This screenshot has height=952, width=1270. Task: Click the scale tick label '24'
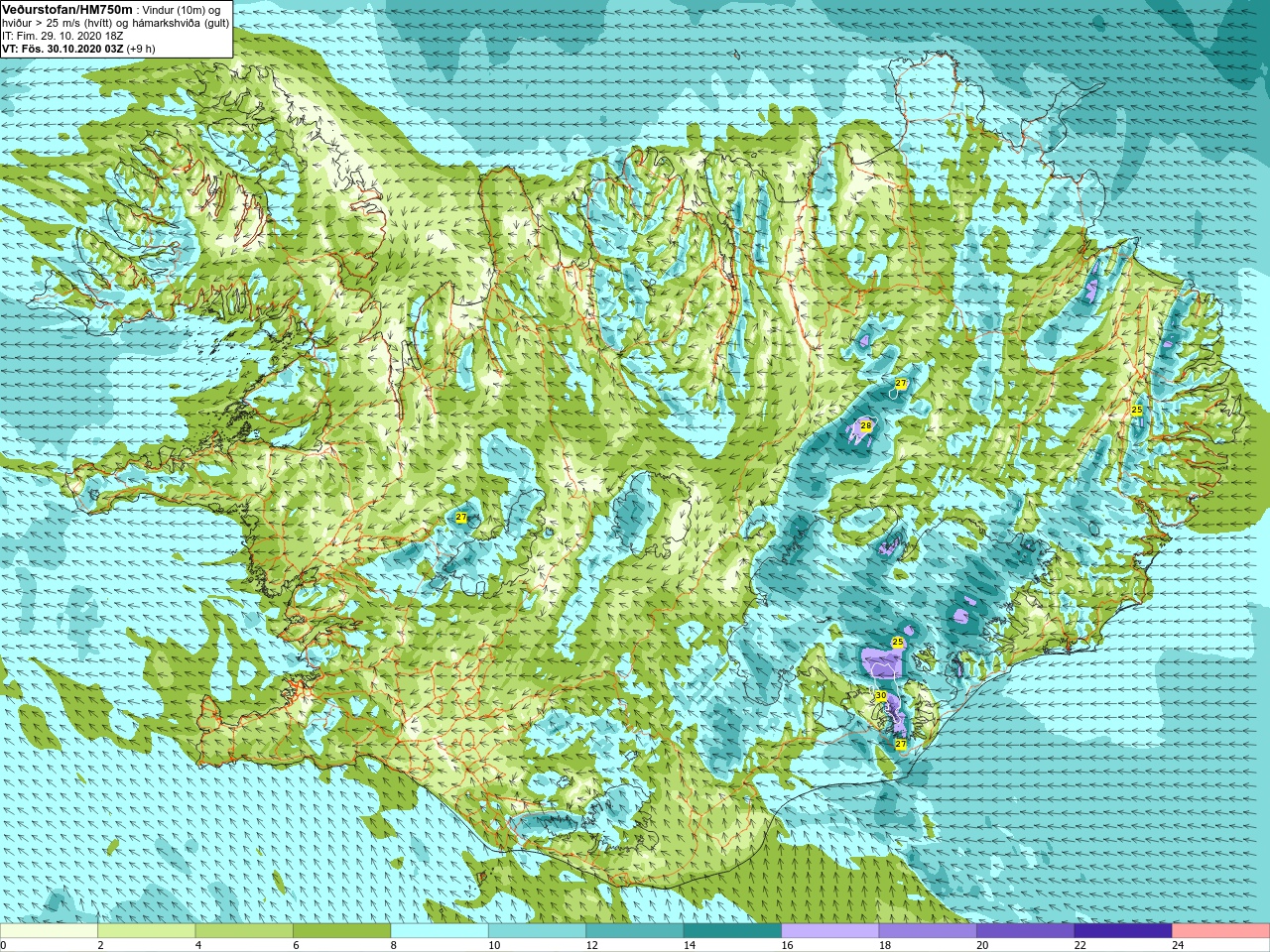coord(1177,945)
